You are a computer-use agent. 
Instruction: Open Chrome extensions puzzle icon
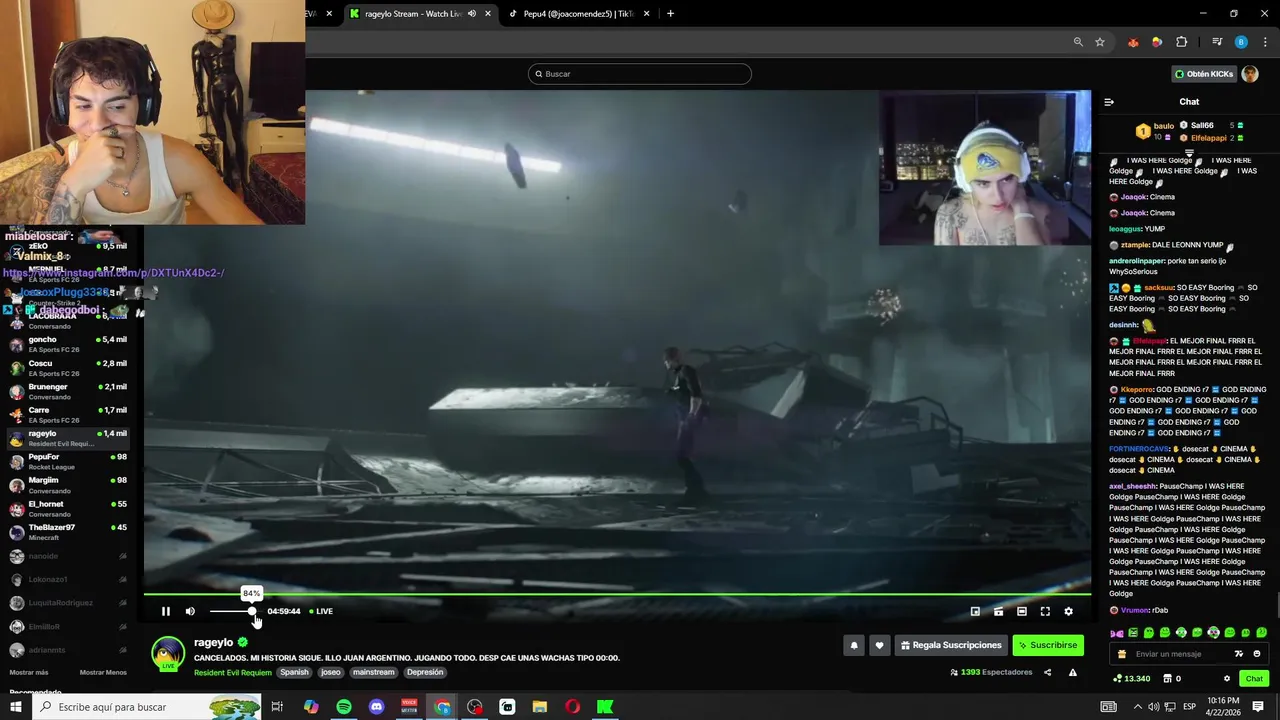[x=1182, y=42]
